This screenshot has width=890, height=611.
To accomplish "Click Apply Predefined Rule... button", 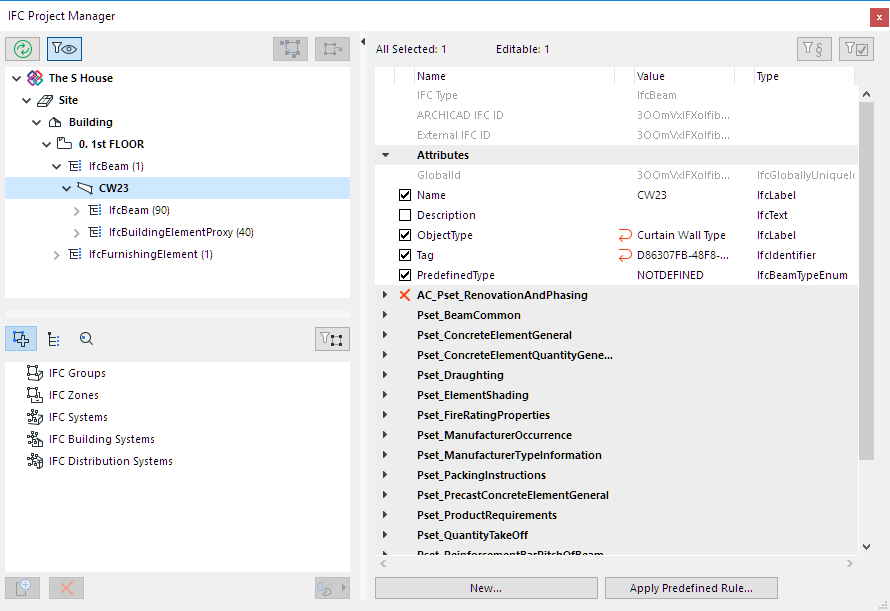I will click(691, 588).
